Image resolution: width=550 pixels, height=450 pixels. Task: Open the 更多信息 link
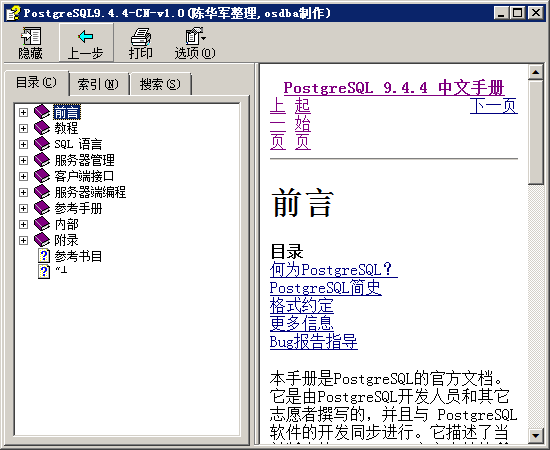[302, 323]
